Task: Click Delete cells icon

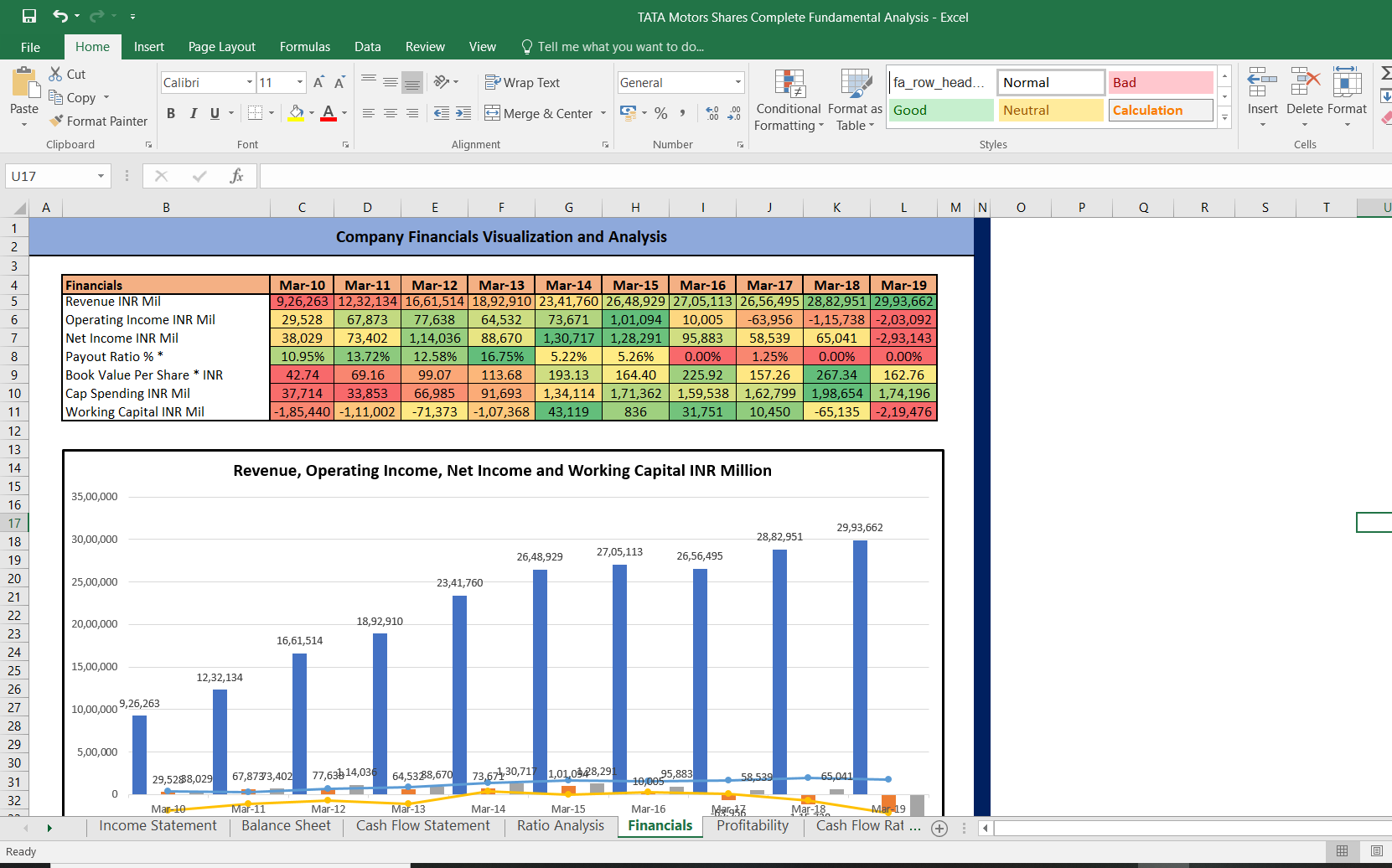Action: tap(1305, 83)
